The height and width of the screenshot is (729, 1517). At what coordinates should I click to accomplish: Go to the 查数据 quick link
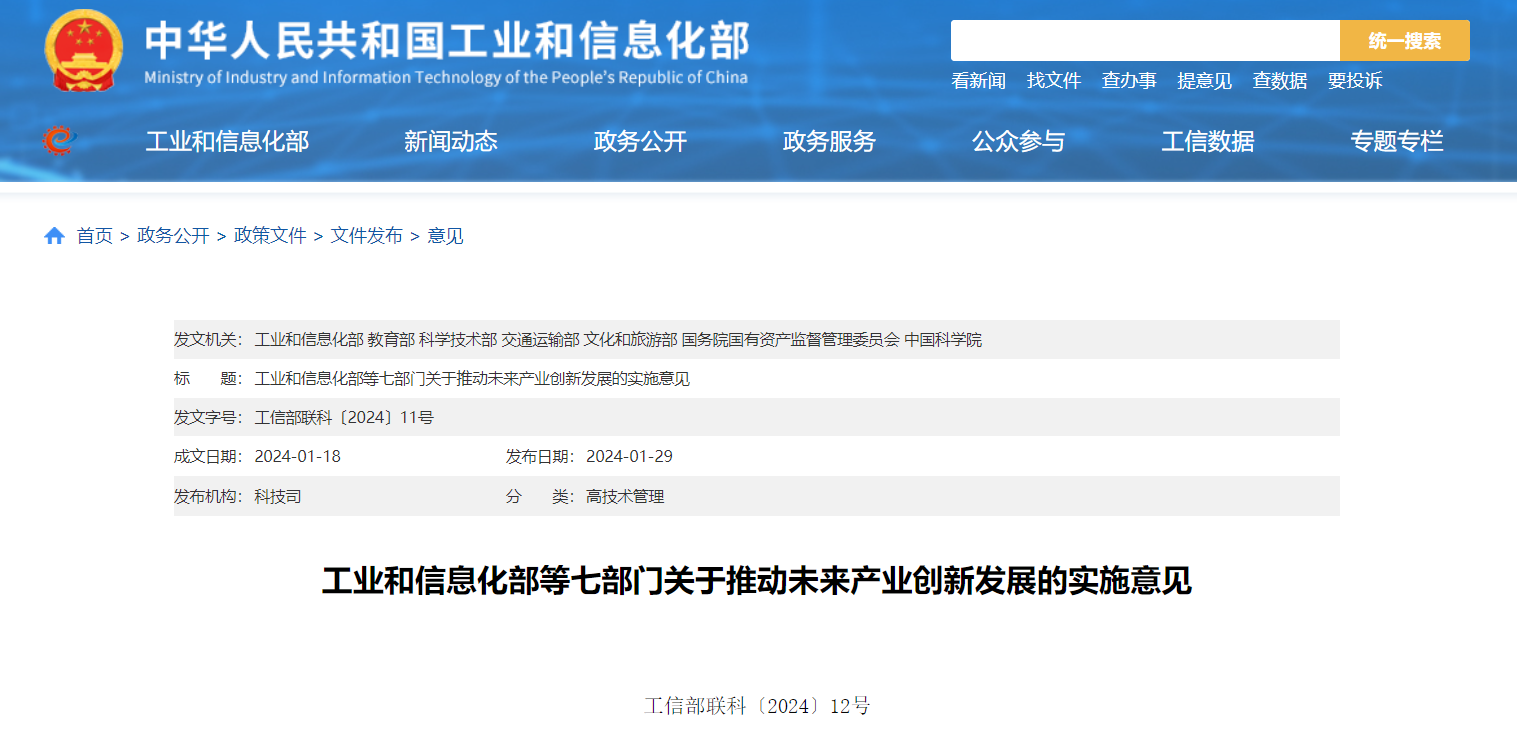click(x=1280, y=81)
